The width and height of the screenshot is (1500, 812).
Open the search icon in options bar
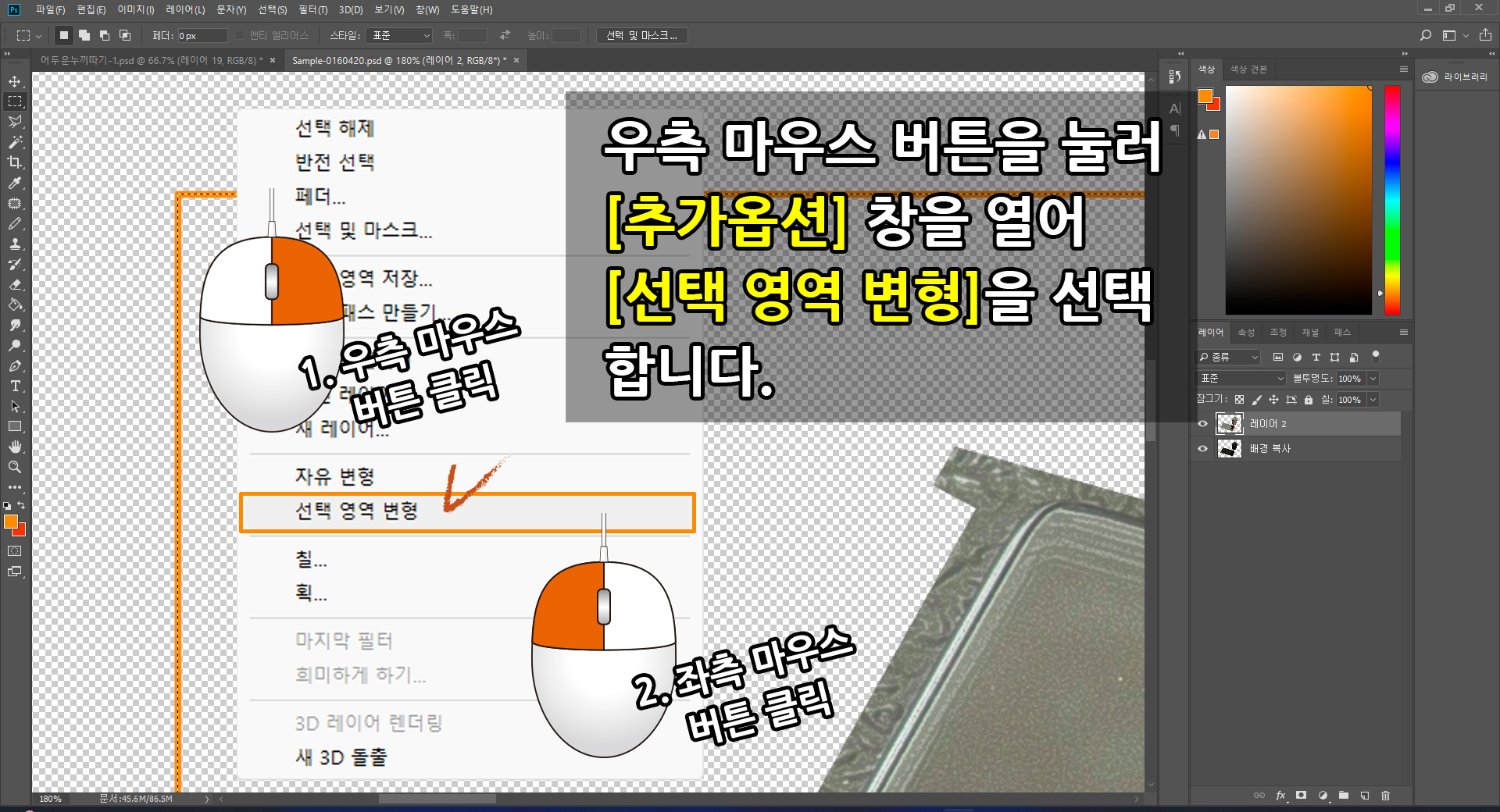click(x=1426, y=35)
